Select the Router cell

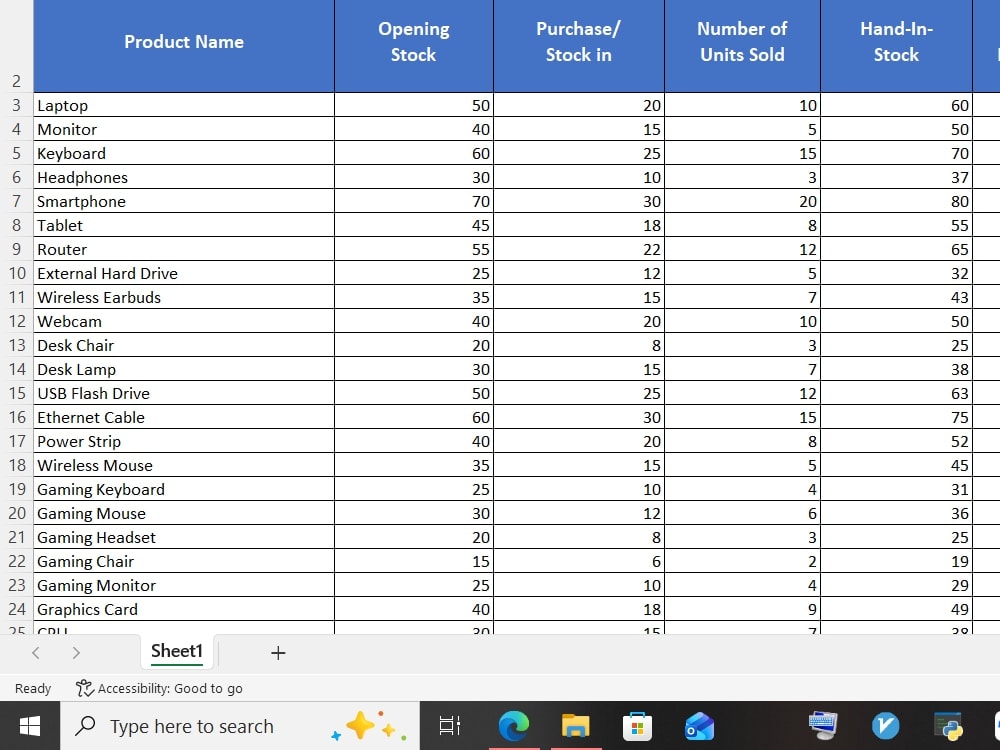tap(184, 249)
